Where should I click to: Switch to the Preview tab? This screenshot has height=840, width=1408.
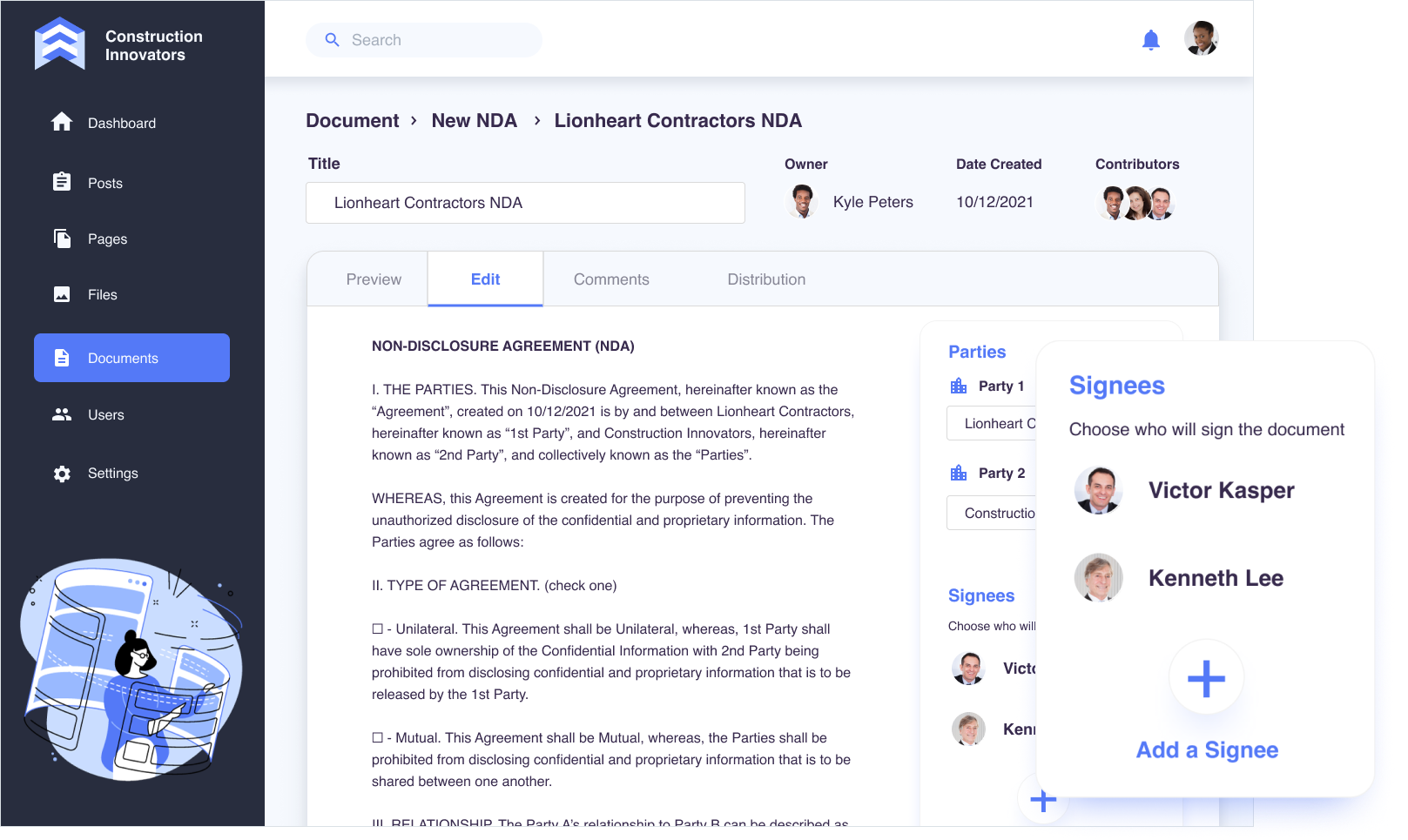pos(374,279)
